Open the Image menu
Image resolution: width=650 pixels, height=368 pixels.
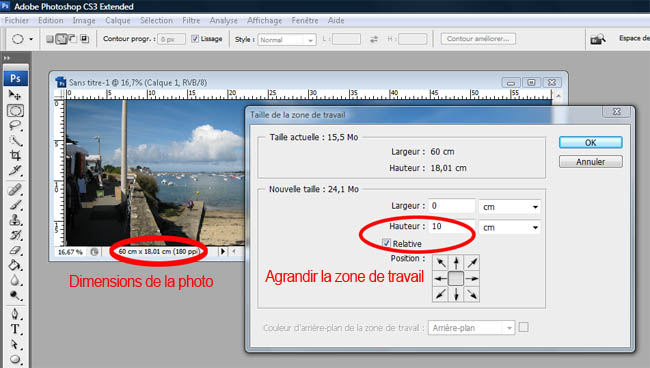pos(84,20)
